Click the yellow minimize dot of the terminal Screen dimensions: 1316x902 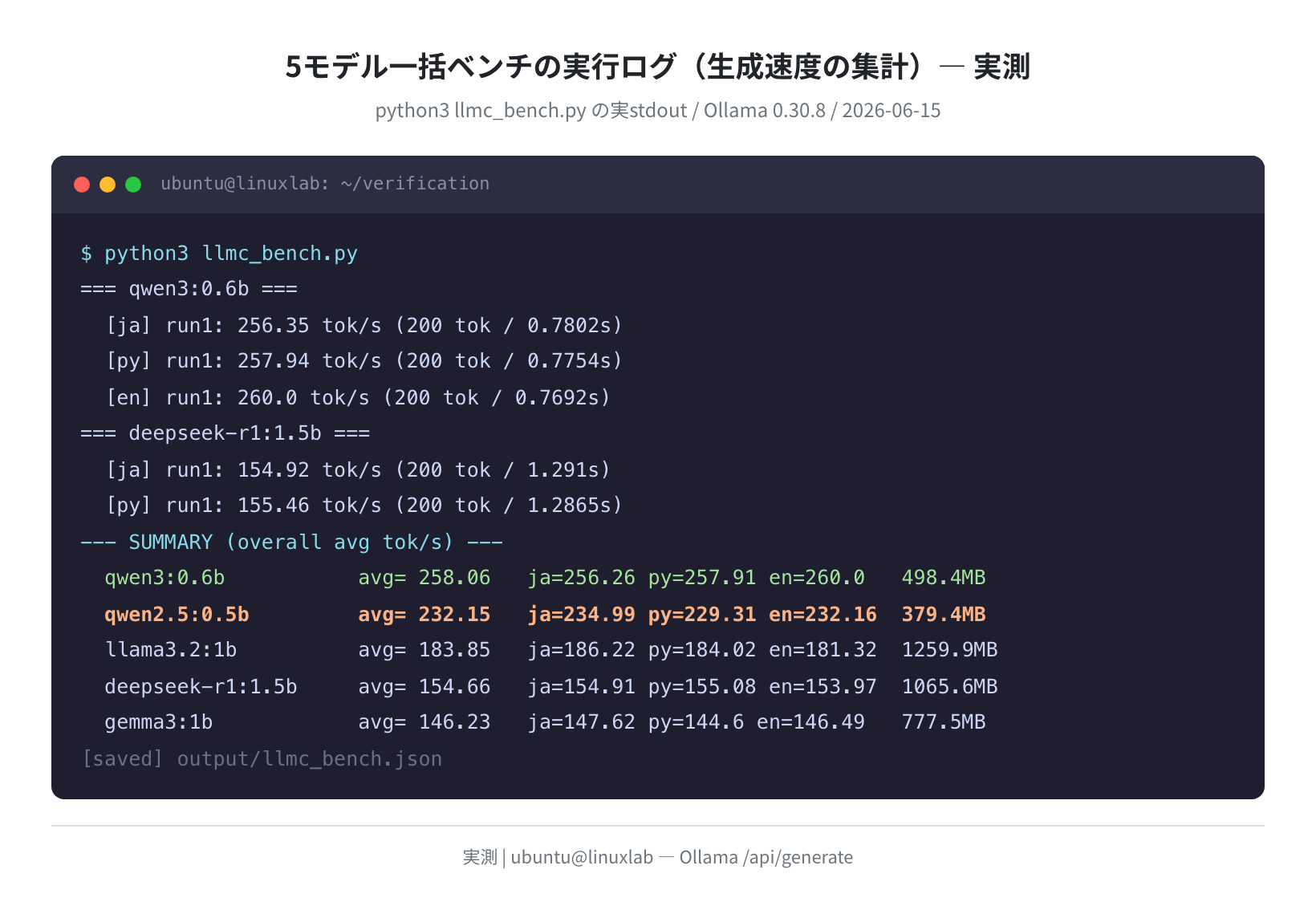pos(108,185)
